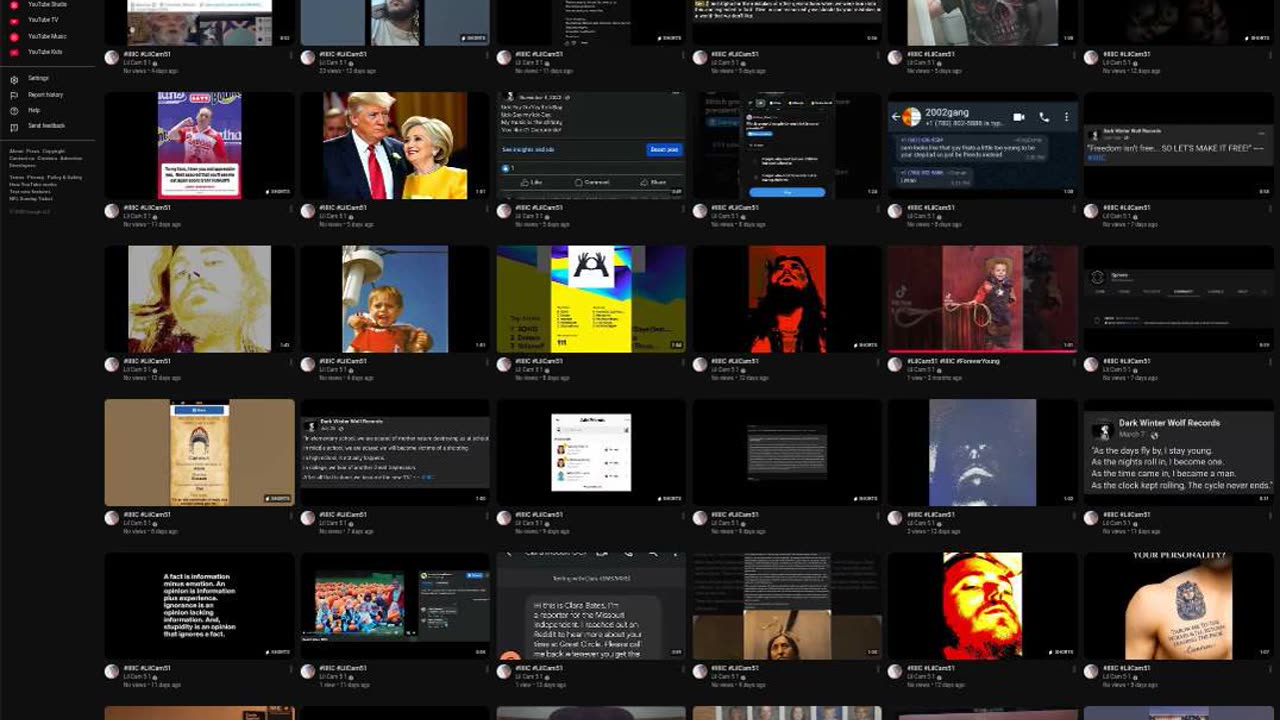Image resolution: width=1280 pixels, height=720 pixels.
Task: Click the Help question mark icon
Action: click(x=14, y=110)
